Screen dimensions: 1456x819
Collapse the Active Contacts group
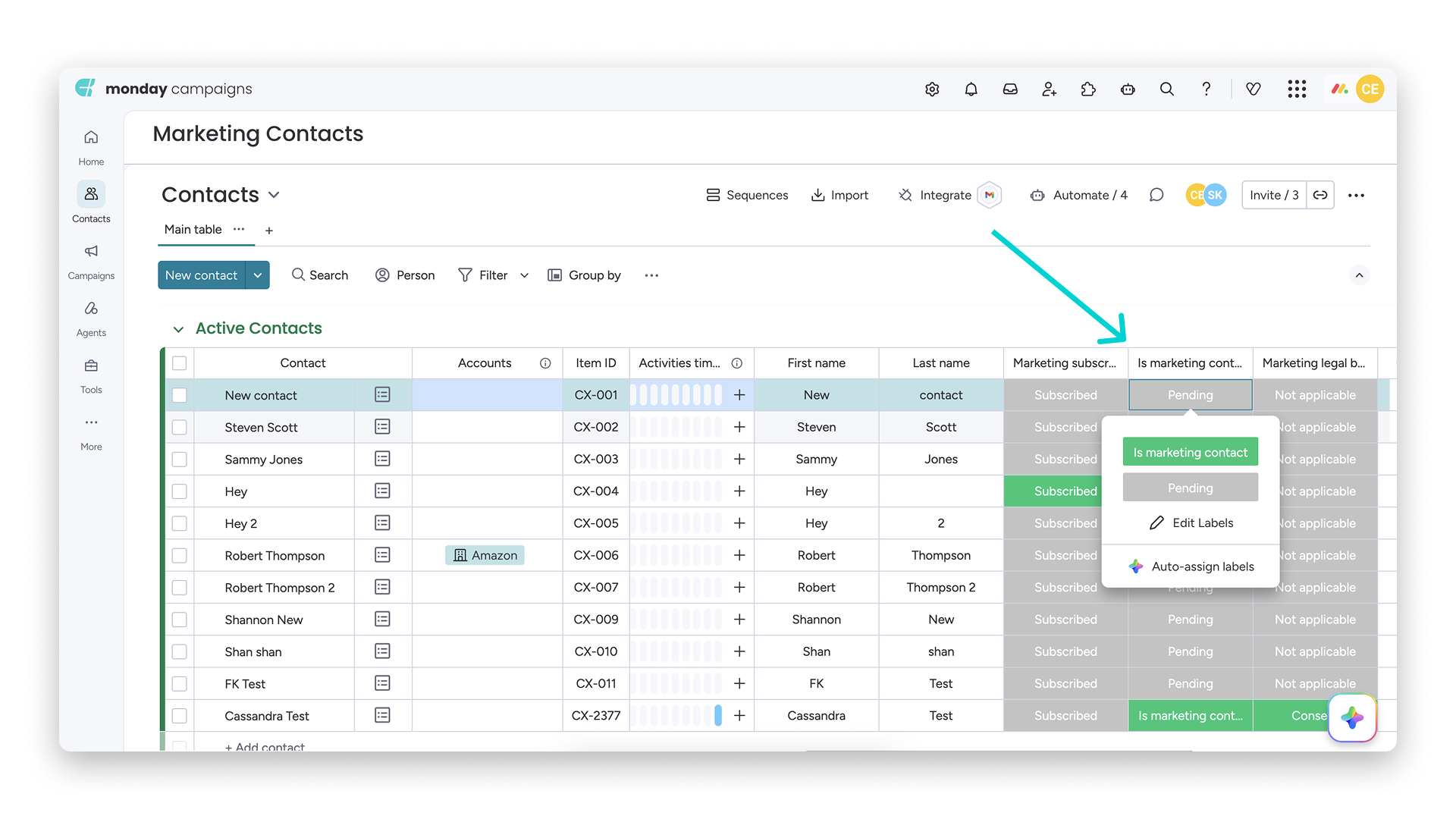178,329
